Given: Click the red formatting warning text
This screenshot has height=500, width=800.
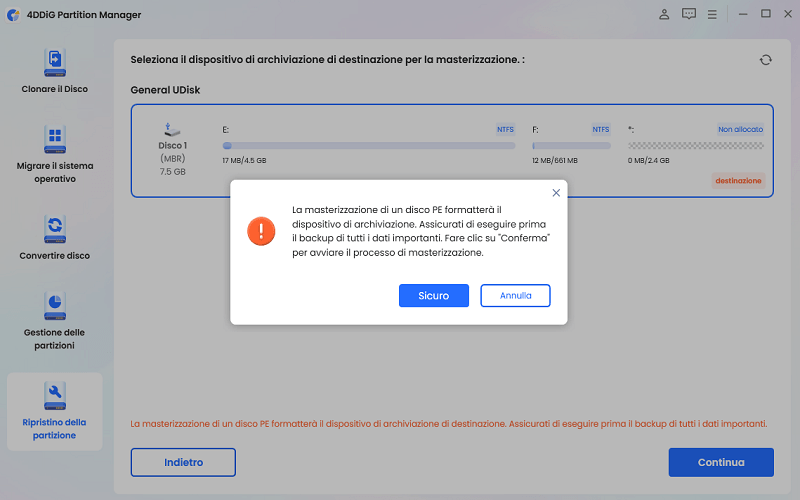Looking at the screenshot, I should tap(448, 424).
